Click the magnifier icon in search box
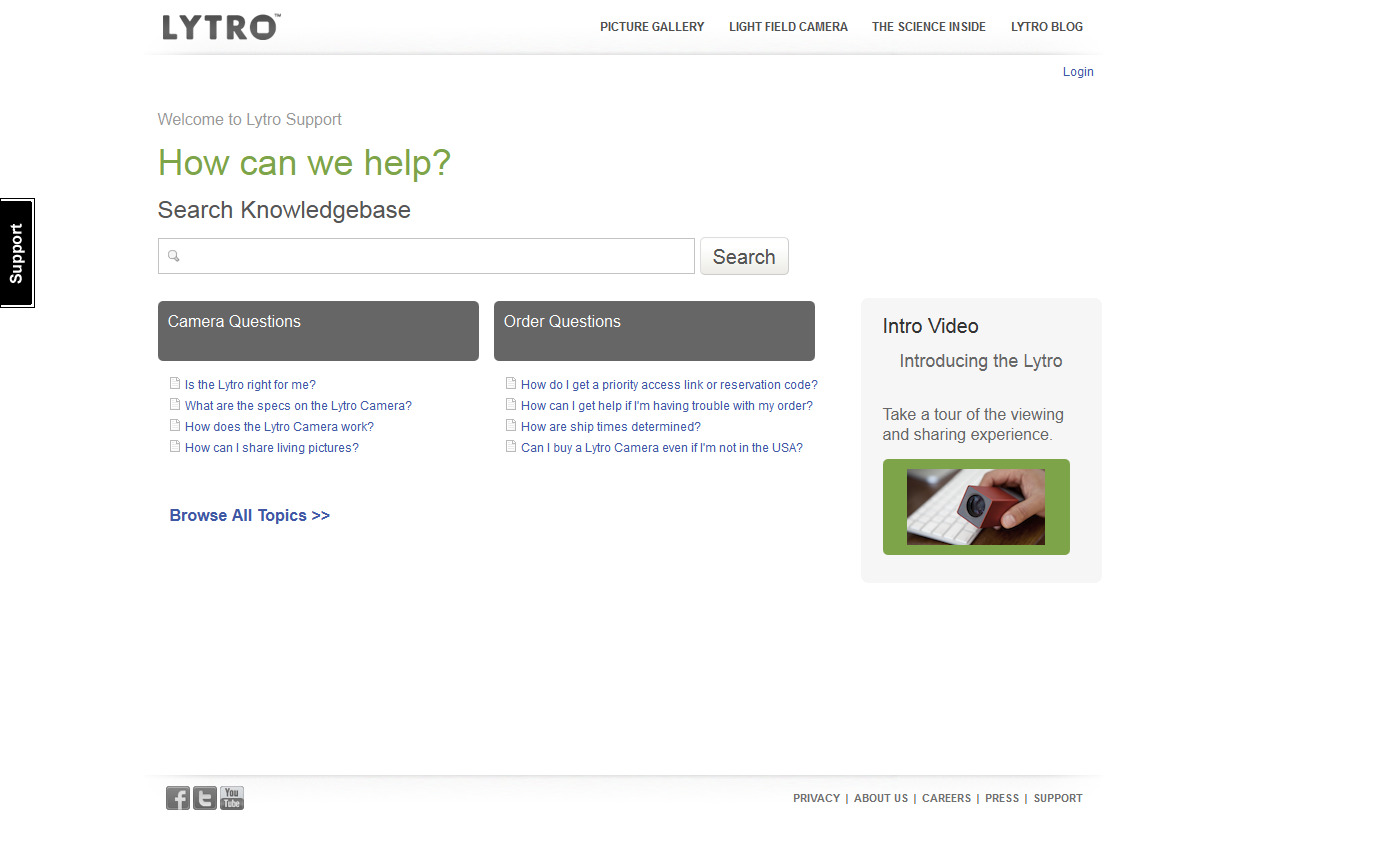Screen dimensions: 1387x861 coord(173,256)
